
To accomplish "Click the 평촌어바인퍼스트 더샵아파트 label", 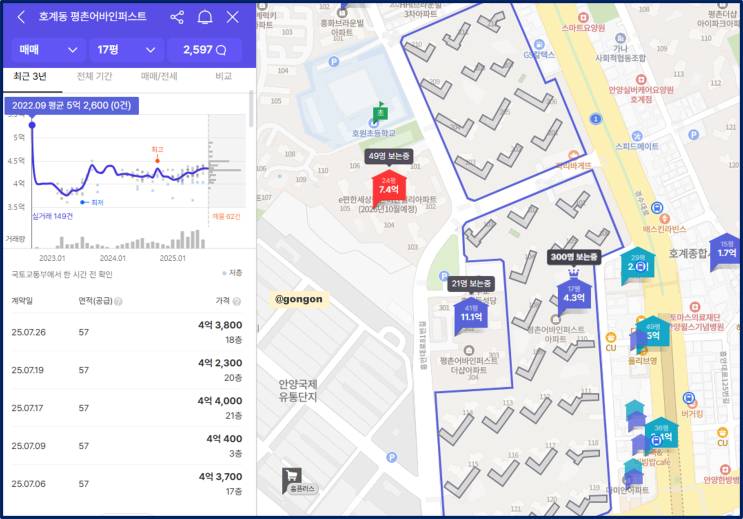I will tap(468, 365).
